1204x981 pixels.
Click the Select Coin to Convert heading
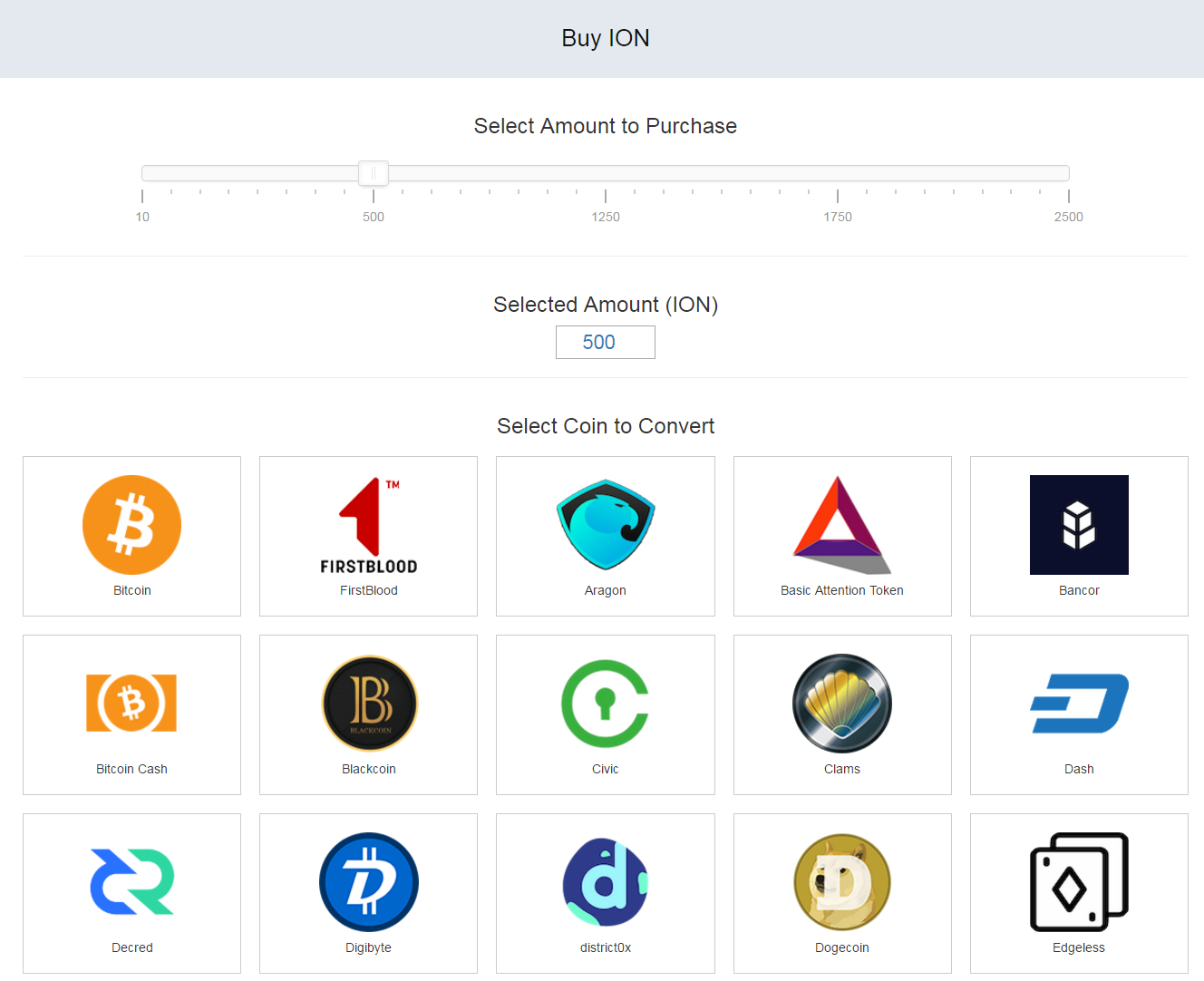pos(606,426)
